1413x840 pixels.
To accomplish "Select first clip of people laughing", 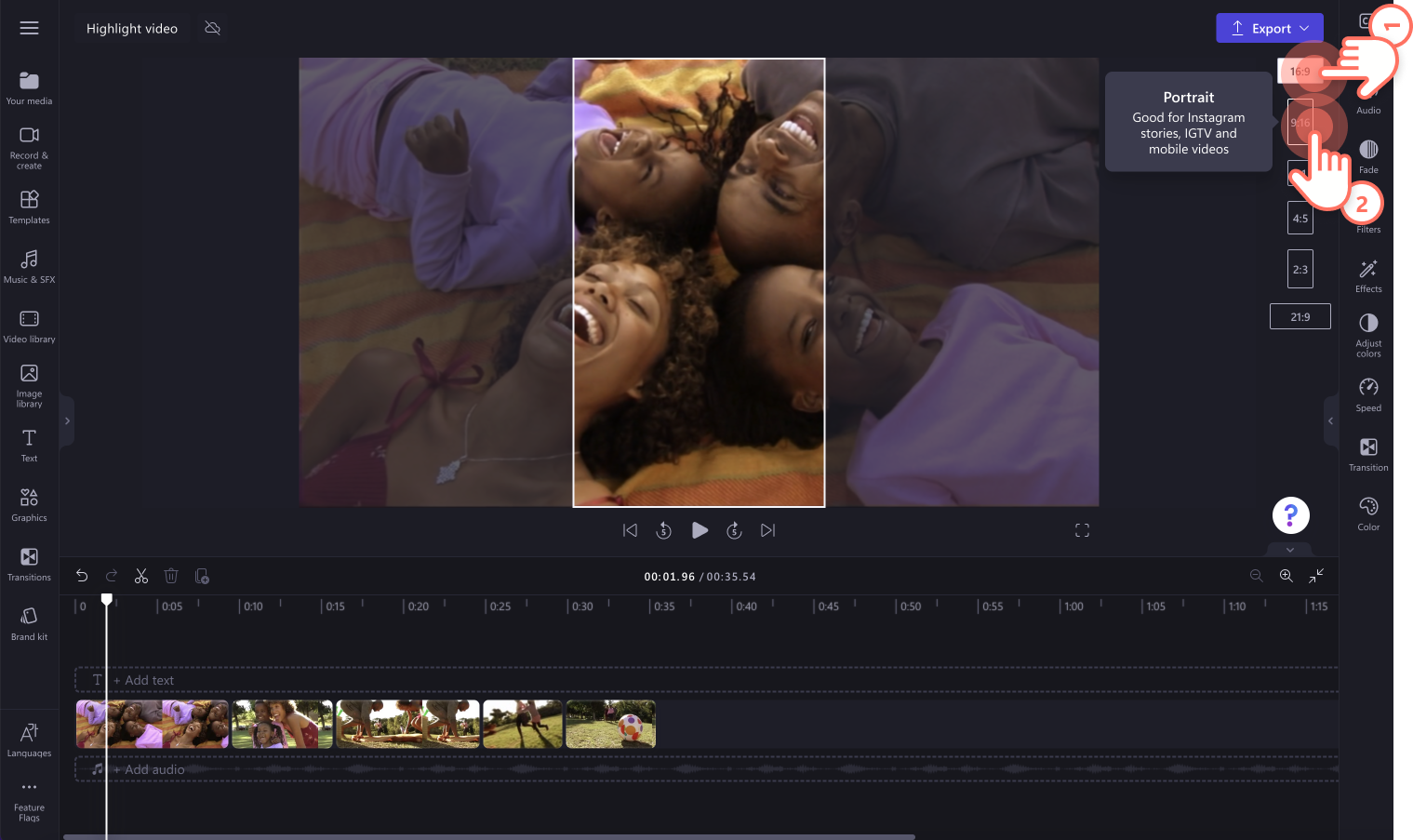I will pyautogui.click(x=153, y=724).
